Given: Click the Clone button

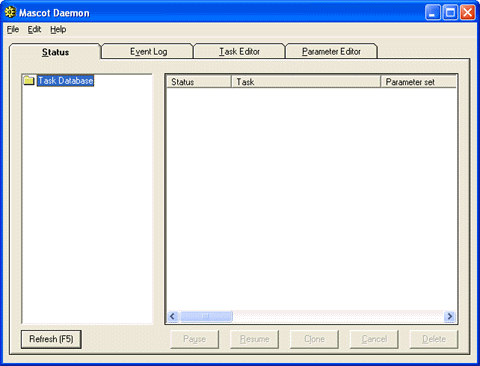Looking at the screenshot, I should [x=314, y=339].
